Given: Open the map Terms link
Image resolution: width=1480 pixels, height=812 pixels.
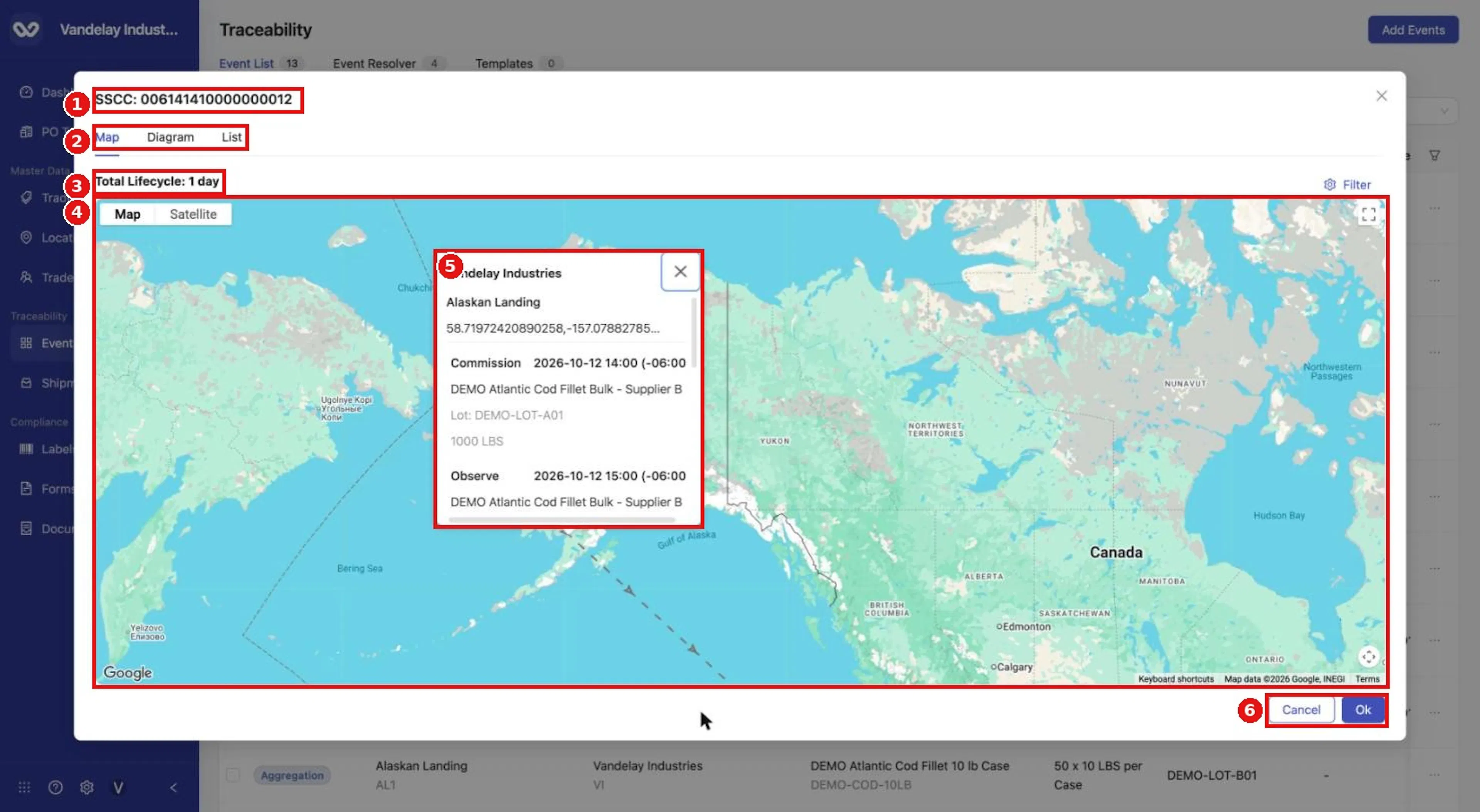Looking at the screenshot, I should pos(1367,679).
